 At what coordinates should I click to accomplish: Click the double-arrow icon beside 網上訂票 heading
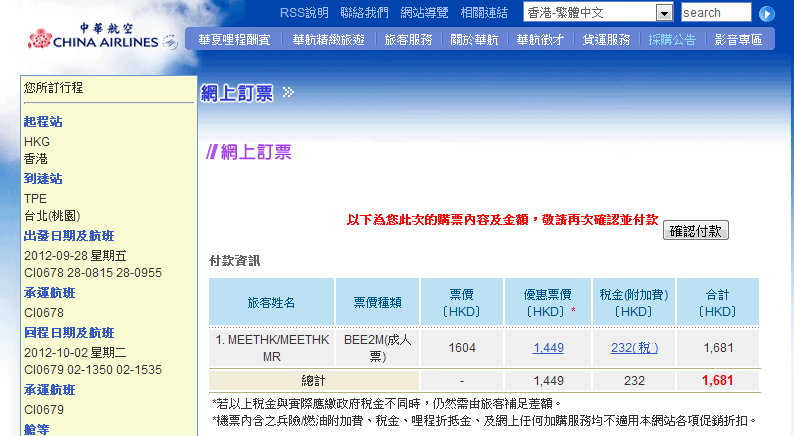[288, 93]
